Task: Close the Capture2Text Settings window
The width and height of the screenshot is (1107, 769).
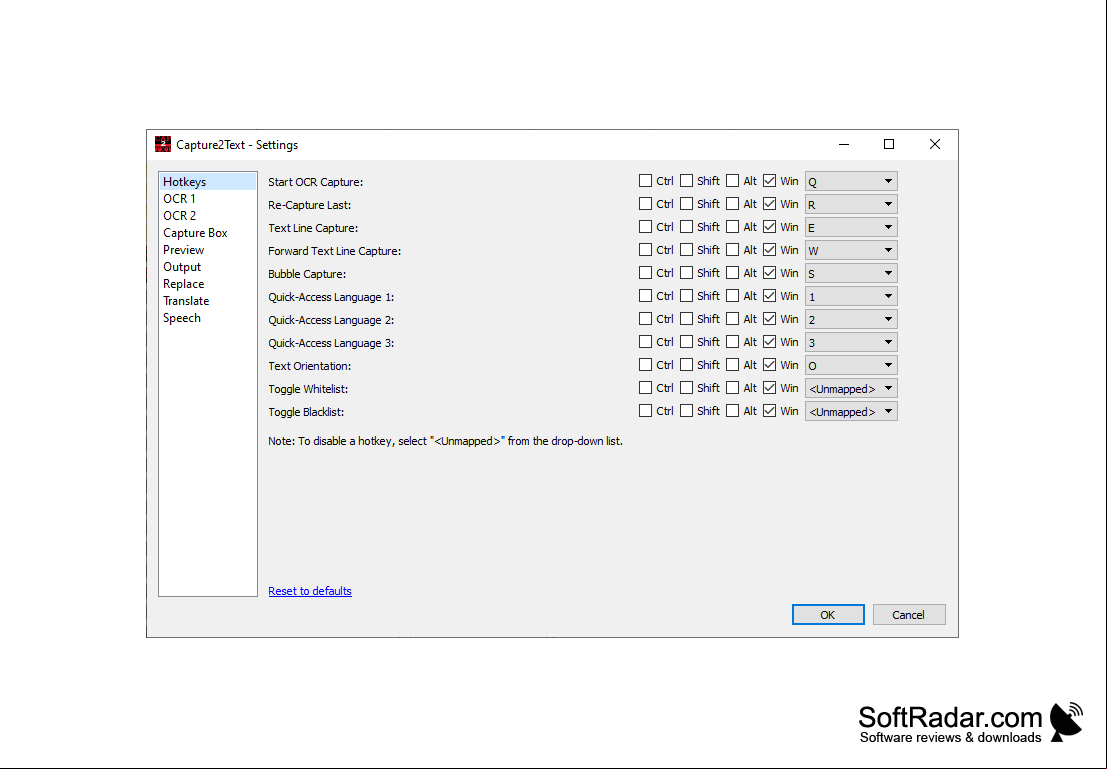Action: [x=935, y=144]
